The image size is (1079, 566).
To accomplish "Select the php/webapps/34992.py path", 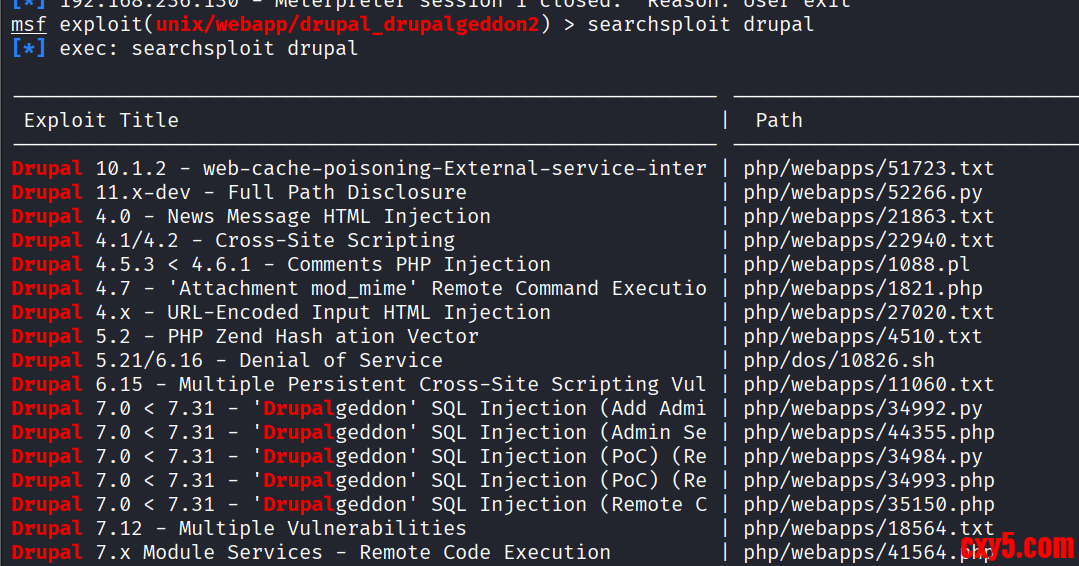I will (862, 409).
